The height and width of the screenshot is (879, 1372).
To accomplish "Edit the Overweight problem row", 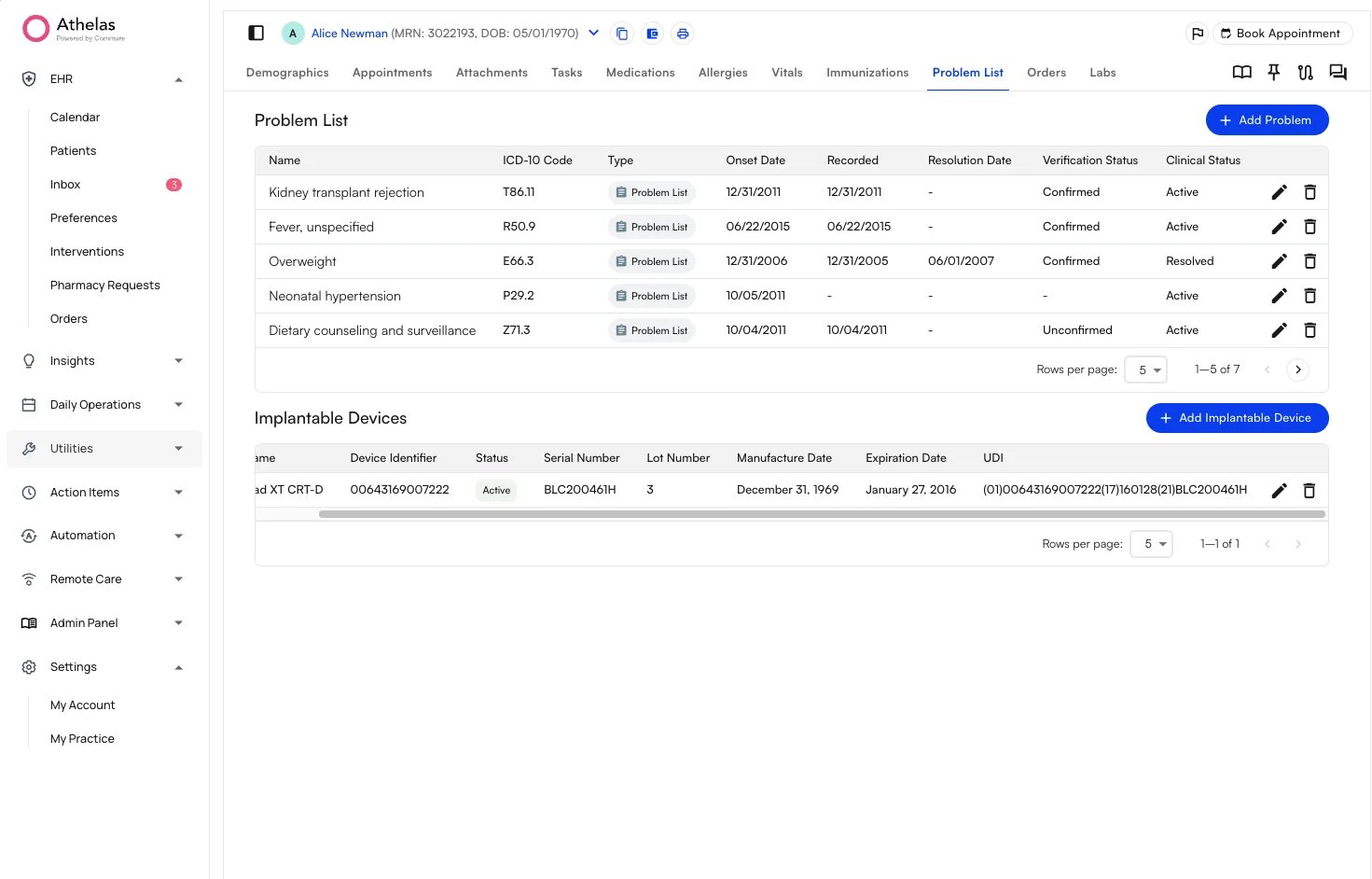I will pyautogui.click(x=1279, y=261).
